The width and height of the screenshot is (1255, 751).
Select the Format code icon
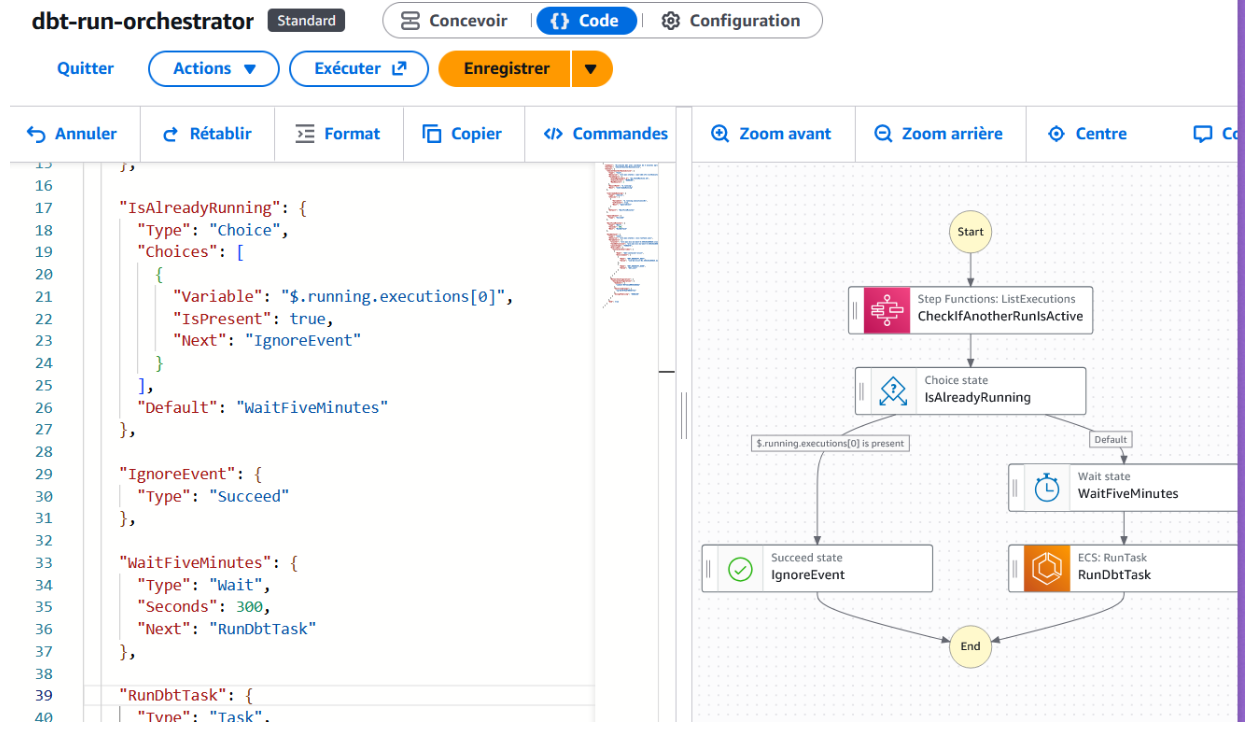pyautogui.click(x=306, y=133)
